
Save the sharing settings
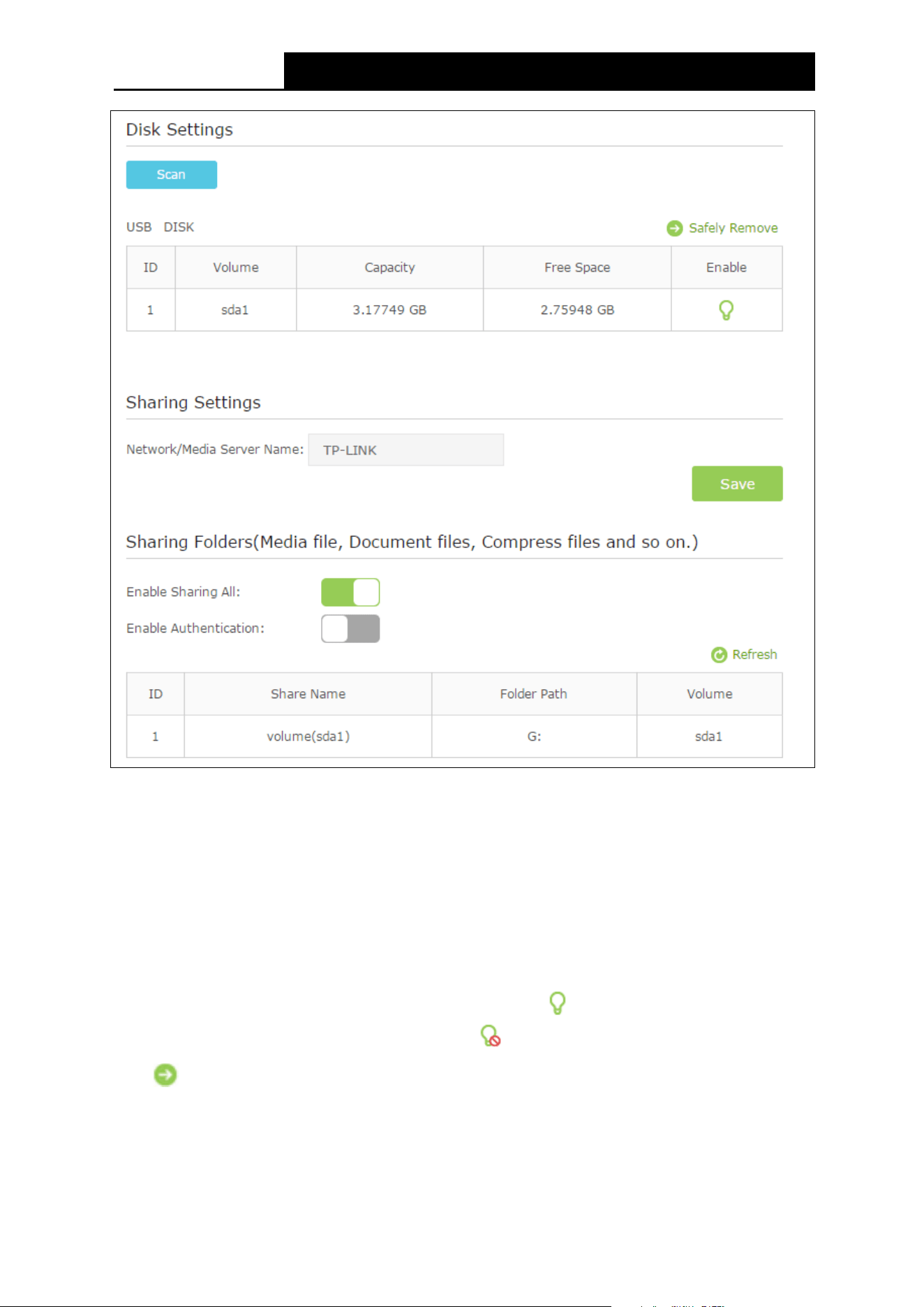coord(737,484)
